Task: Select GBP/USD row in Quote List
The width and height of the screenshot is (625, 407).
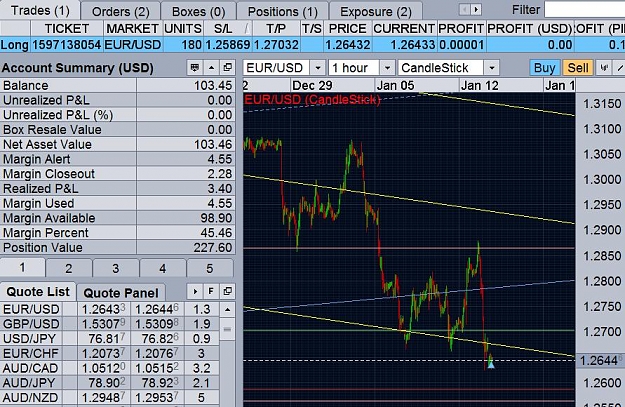Action: tap(110, 324)
